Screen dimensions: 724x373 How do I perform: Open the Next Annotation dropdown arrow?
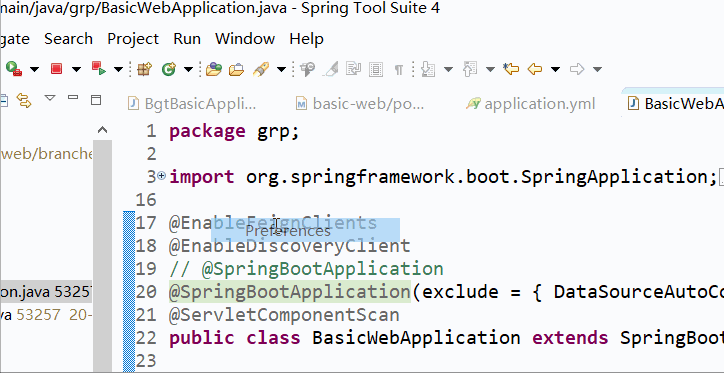(x=448, y=70)
